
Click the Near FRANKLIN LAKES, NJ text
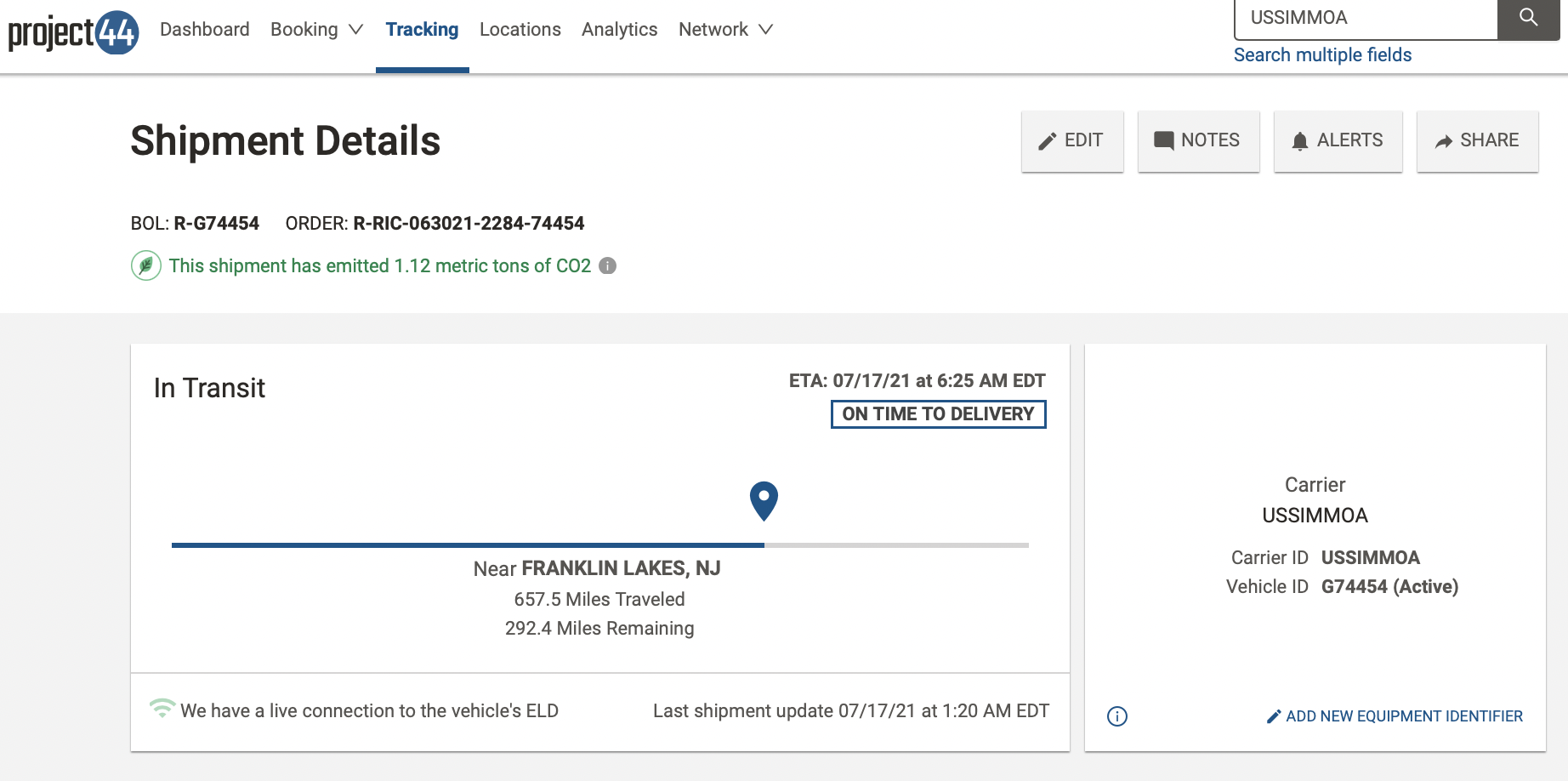point(597,568)
